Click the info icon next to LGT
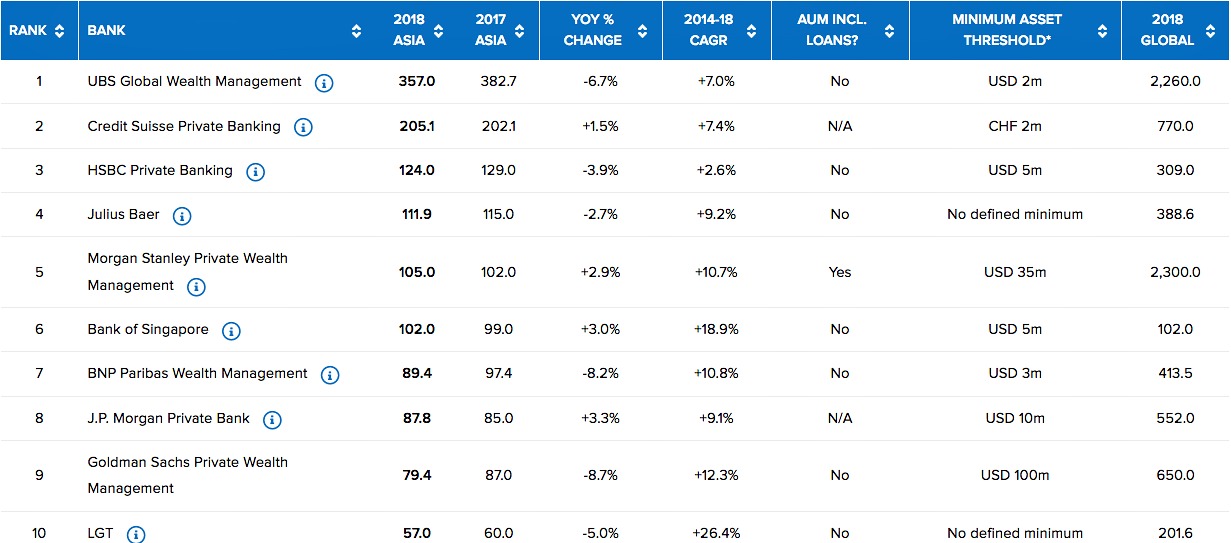This screenshot has width=1231, height=543. point(136,535)
